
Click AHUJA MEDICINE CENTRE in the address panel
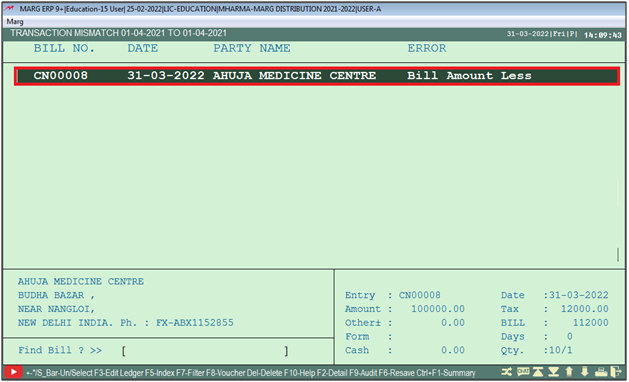(81, 282)
